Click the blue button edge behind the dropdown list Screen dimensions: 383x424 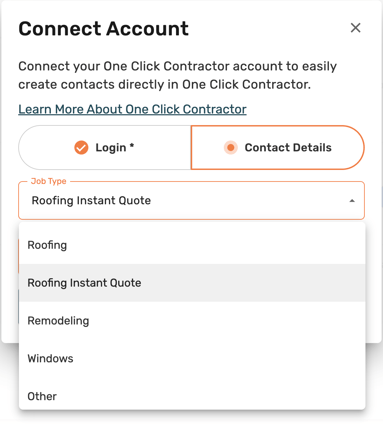coord(18,307)
